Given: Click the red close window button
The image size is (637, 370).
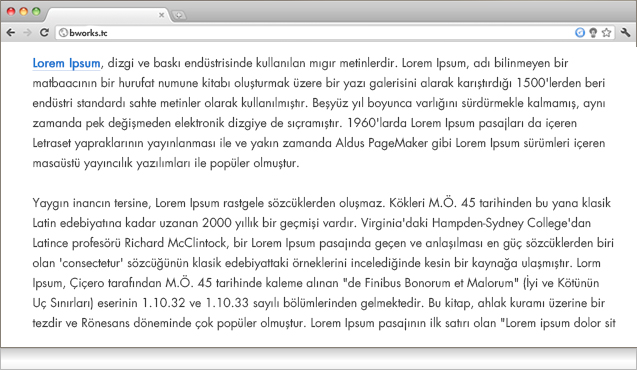Looking at the screenshot, I should [x=11, y=11].
